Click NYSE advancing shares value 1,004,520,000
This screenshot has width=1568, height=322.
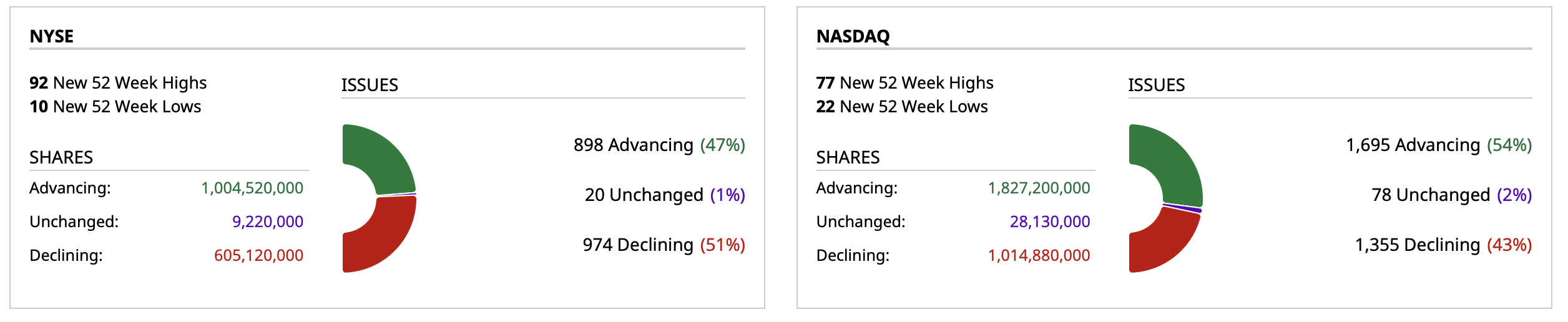(x=252, y=188)
